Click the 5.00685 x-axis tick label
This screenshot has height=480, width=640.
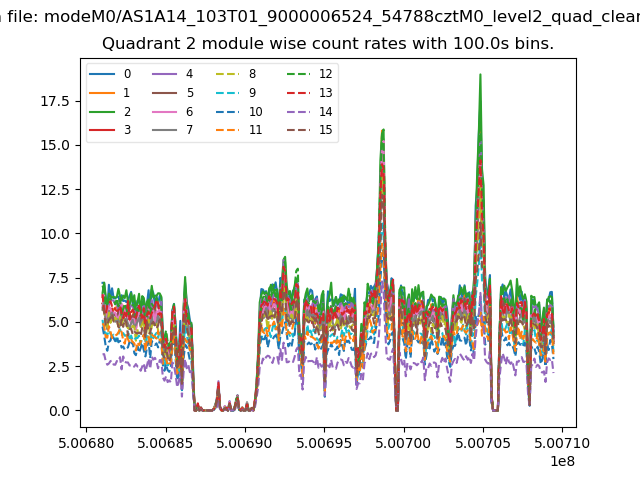pos(166,442)
